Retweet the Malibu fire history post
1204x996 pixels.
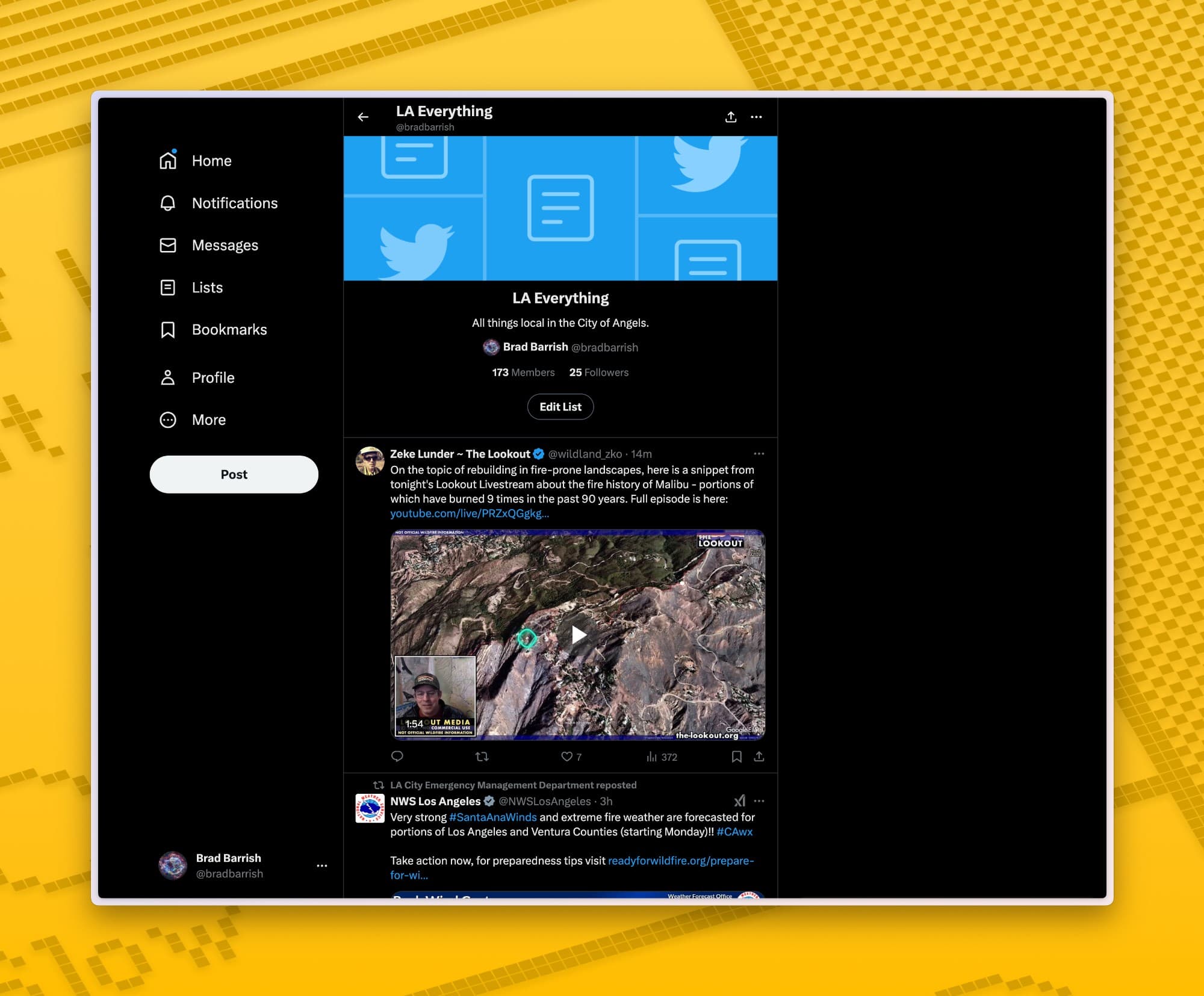point(483,756)
